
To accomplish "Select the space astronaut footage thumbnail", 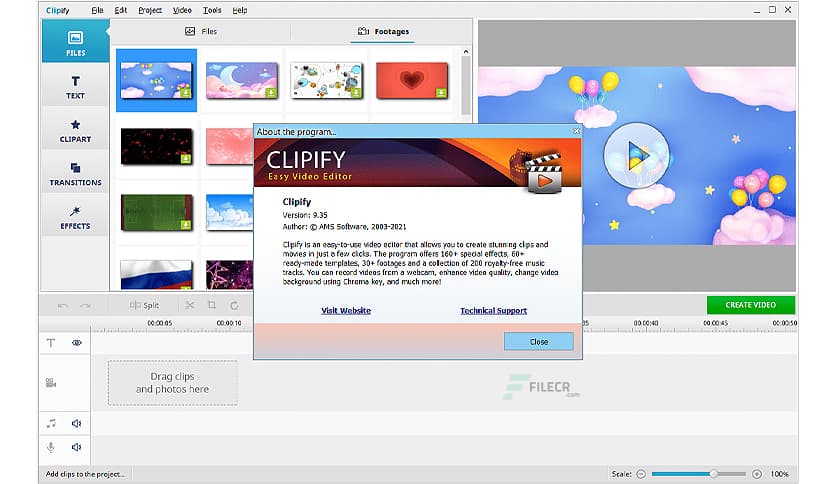I will [327, 80].
